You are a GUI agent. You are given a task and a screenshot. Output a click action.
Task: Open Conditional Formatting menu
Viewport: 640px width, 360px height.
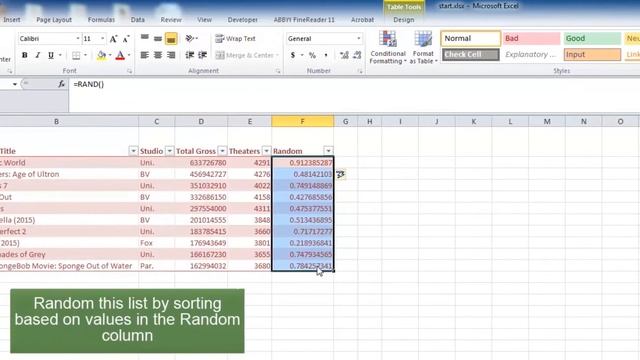(388, 48)
